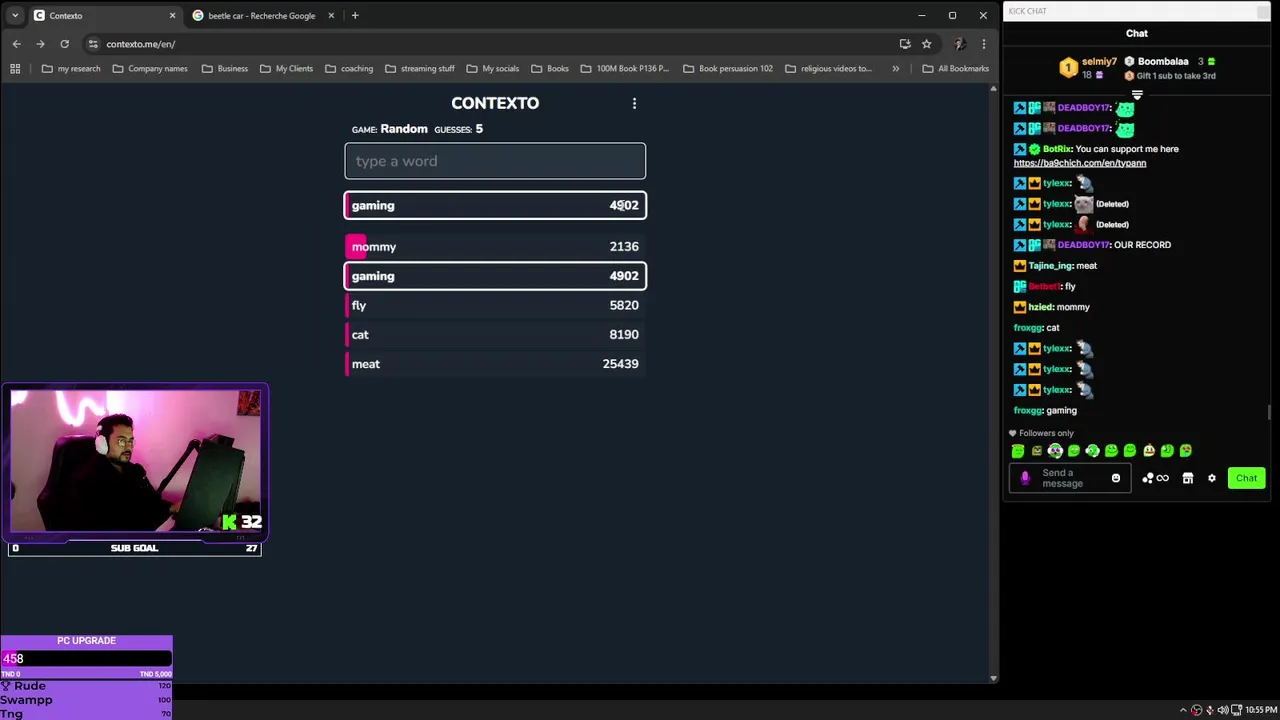
Task: Open the Chrome three-dot menu
Action: pyautogui.click(x=984, y=44)
